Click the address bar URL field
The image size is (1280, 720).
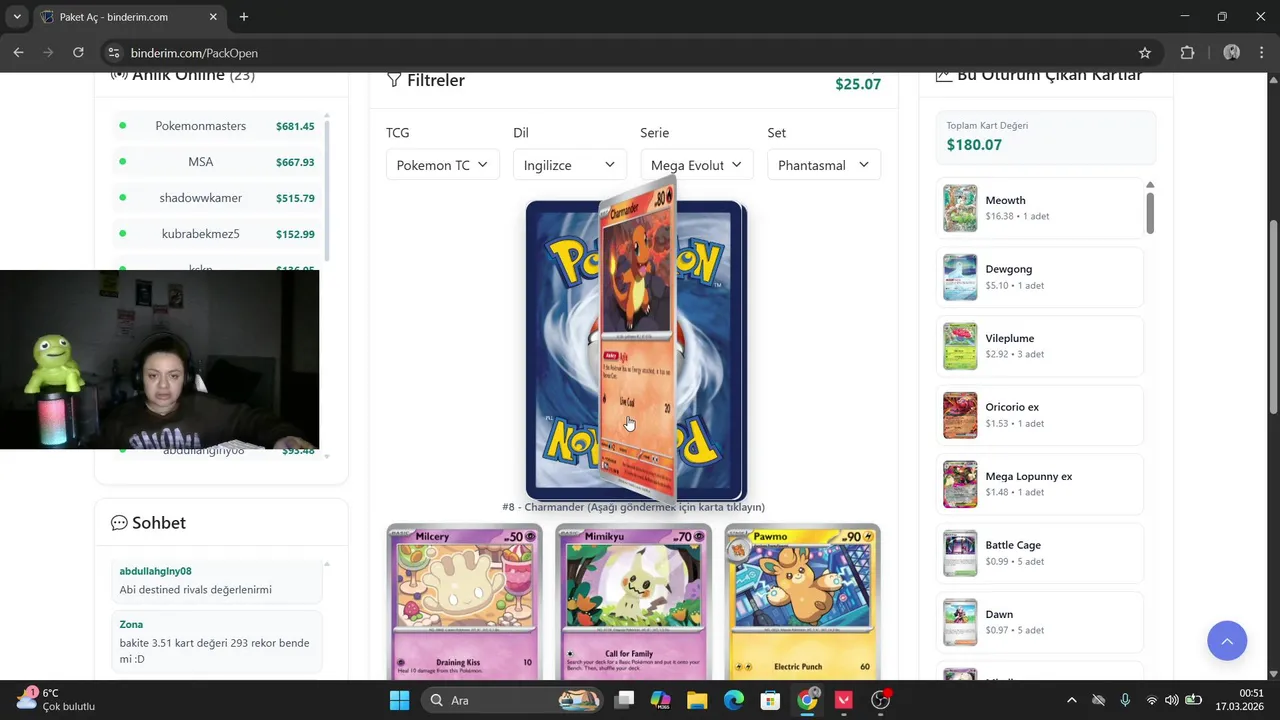[620, 53]
